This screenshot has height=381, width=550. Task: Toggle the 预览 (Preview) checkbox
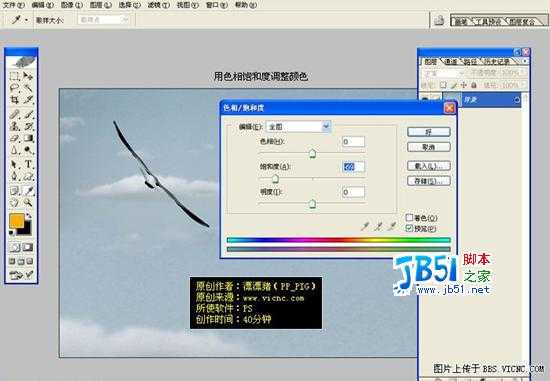point(409,228)
